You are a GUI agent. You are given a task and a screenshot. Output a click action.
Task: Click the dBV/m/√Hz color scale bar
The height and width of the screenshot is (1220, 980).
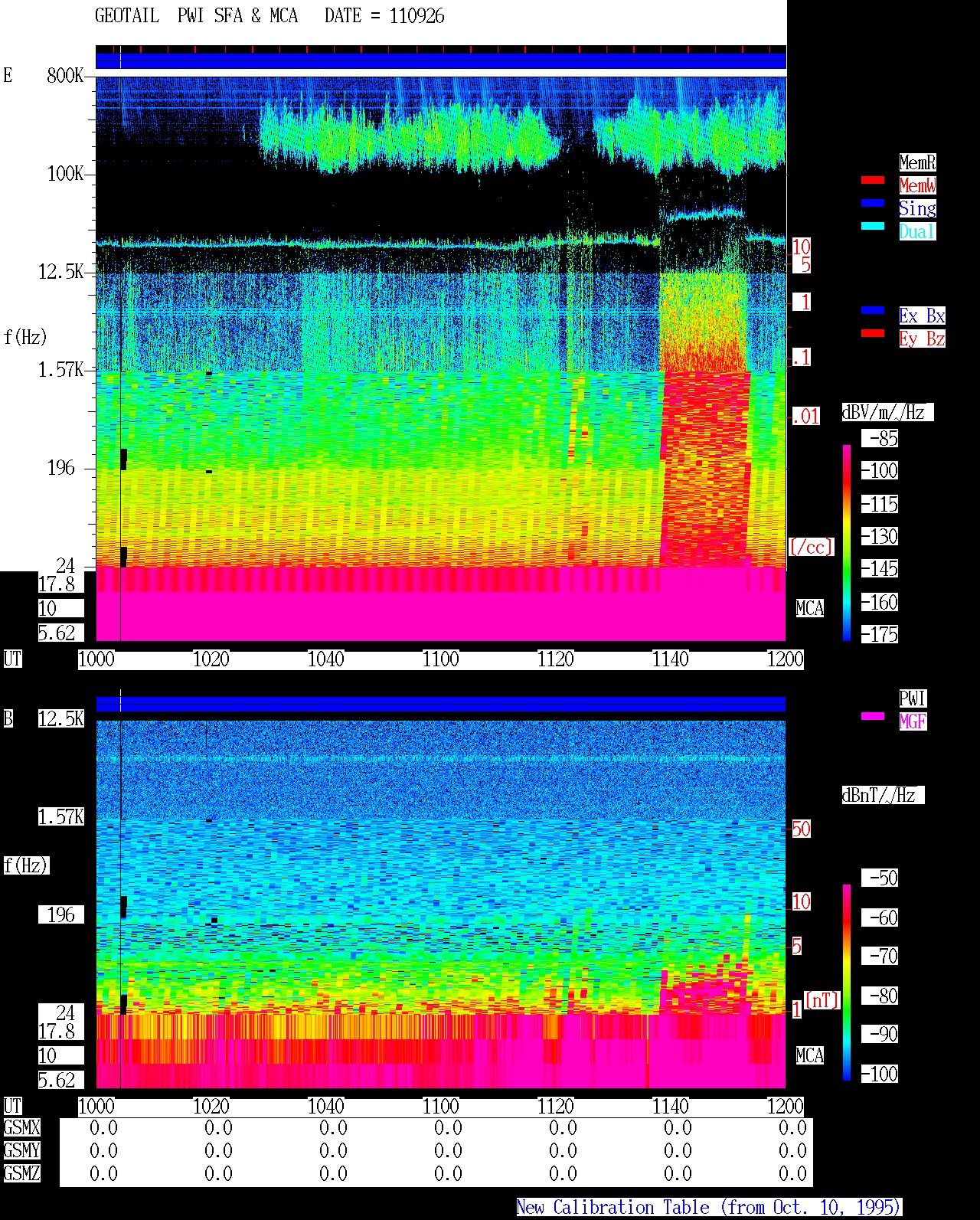[847, 542]
